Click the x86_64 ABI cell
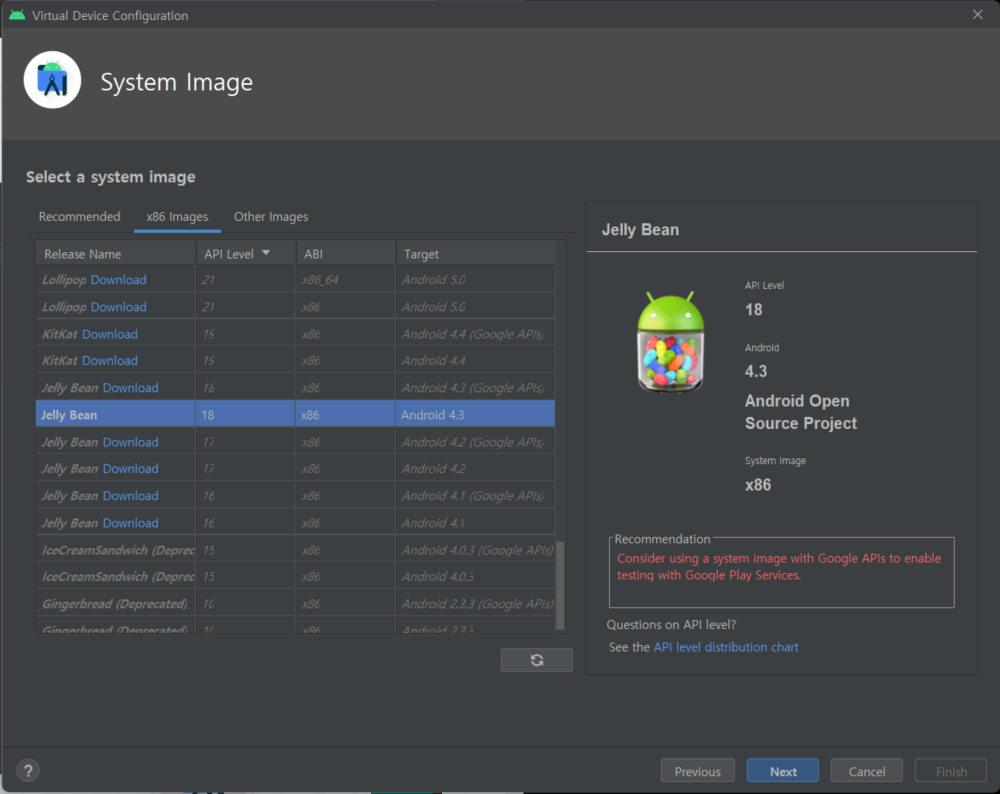The width and height of the screenshot is (1000, 794). point(346,280)
